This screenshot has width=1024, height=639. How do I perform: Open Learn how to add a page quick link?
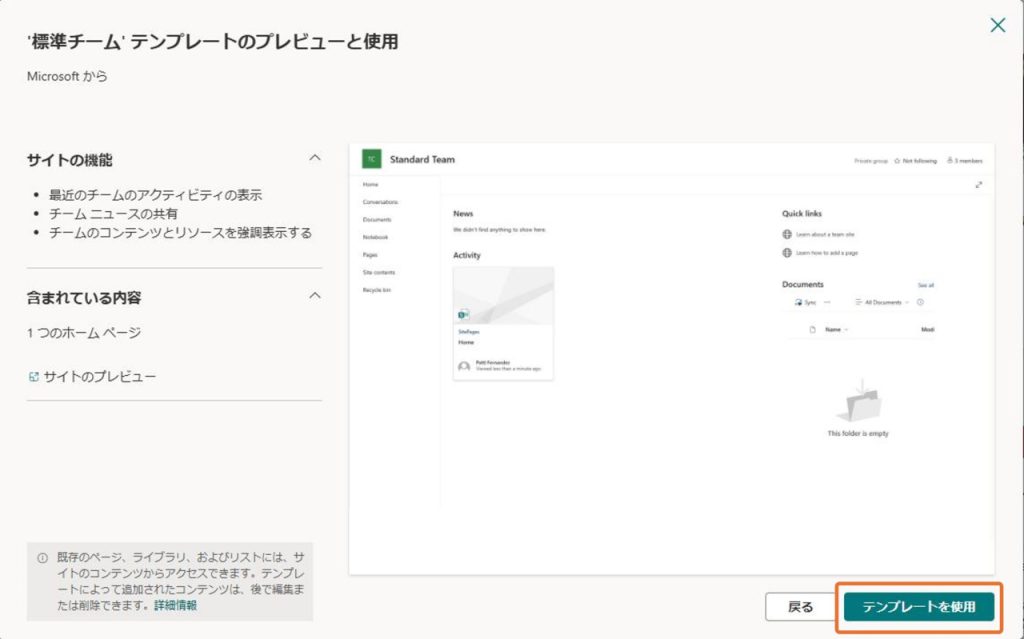tap(827, 253)
